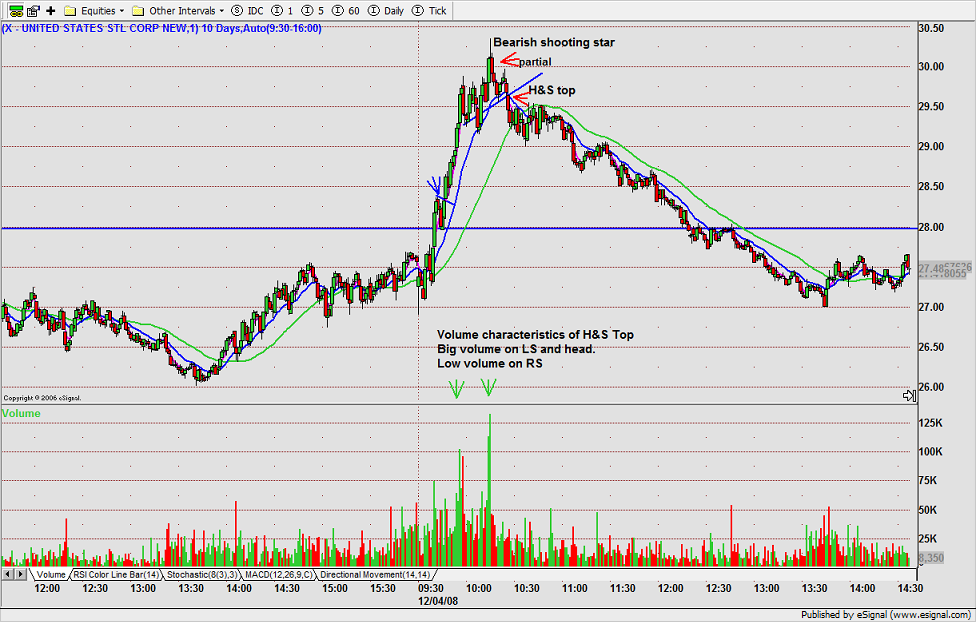The height and width of the screenshot is (622, 976).
Task: Click the 09:30 time axis label
Action: 431,588
